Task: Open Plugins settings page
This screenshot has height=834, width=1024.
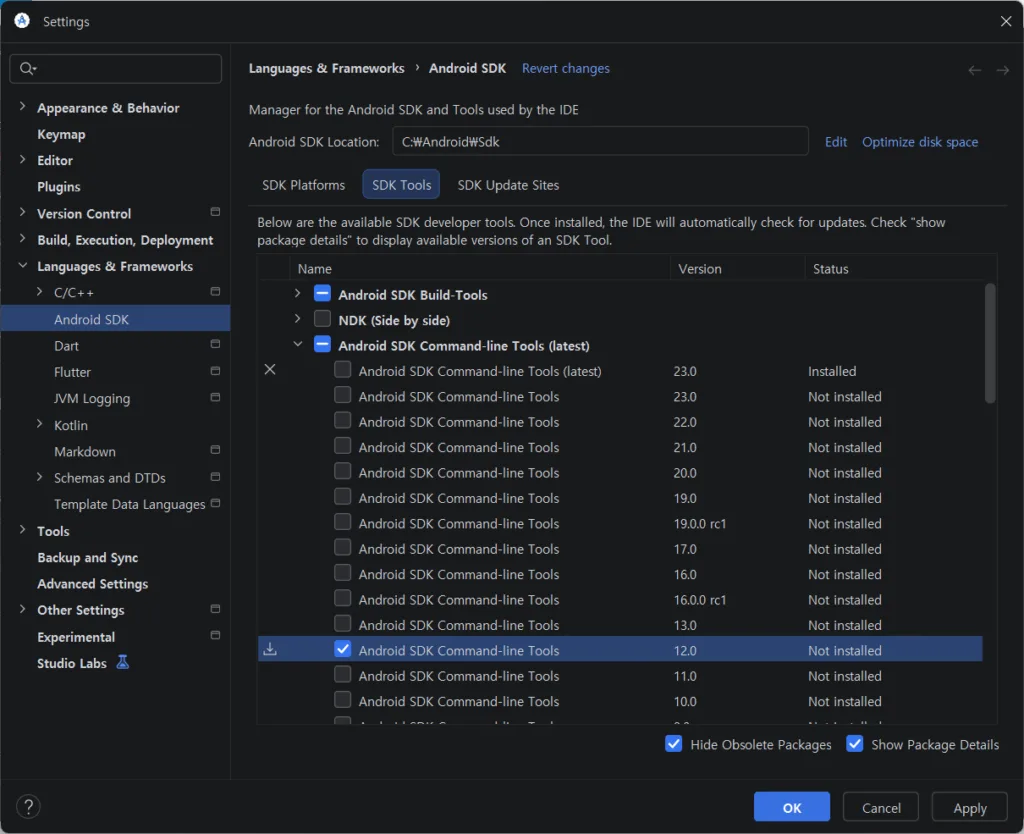Action: (x=59, y=187)
